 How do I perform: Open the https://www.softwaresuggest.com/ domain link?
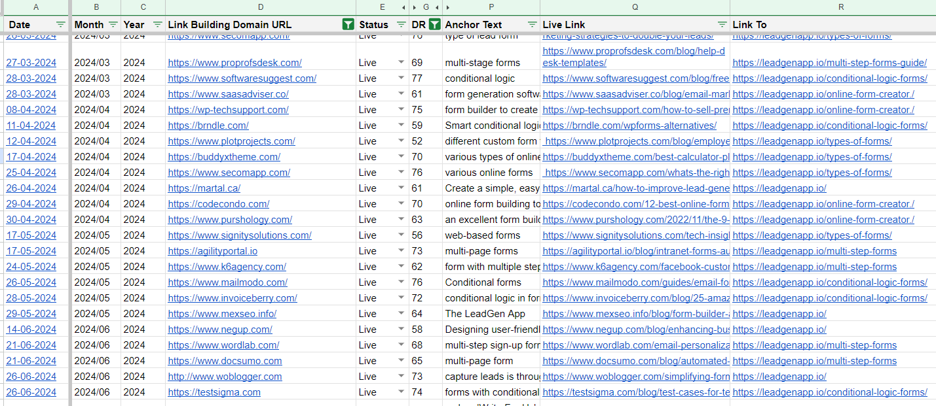(242, 78)
